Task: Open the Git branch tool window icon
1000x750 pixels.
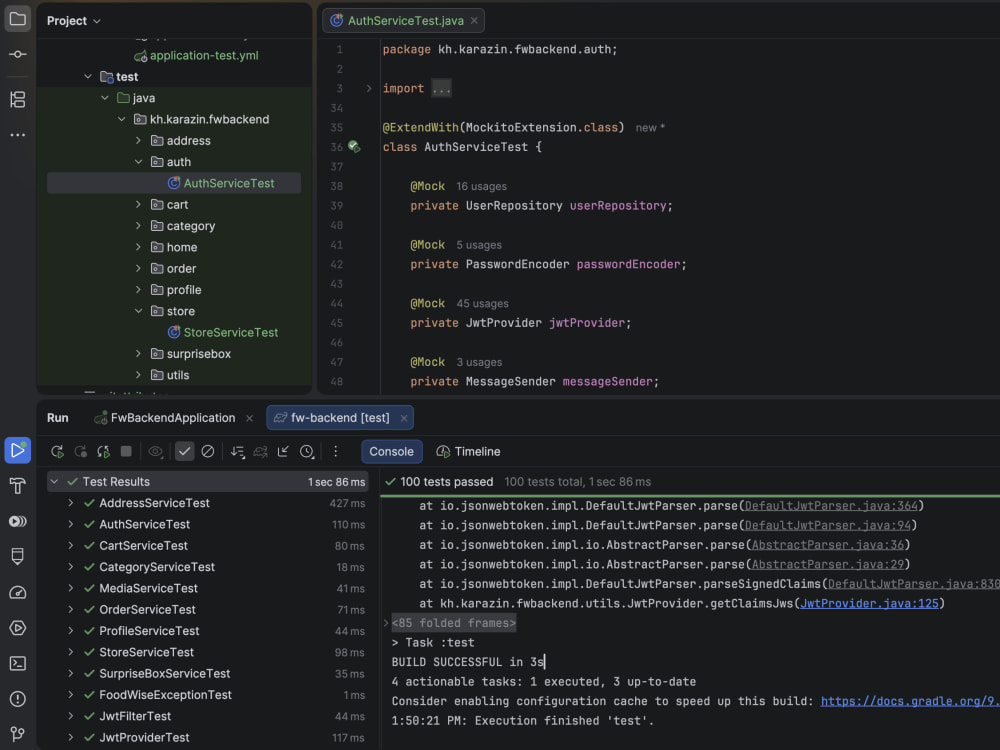Action: (x=17, y=734)
